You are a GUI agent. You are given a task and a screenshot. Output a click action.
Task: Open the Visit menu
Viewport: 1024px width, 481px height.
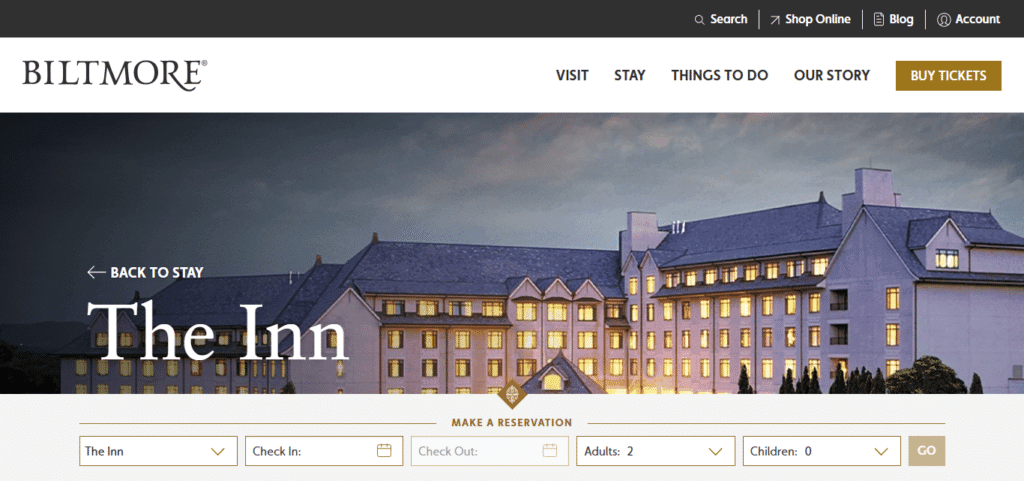click(x=572, y=75)
